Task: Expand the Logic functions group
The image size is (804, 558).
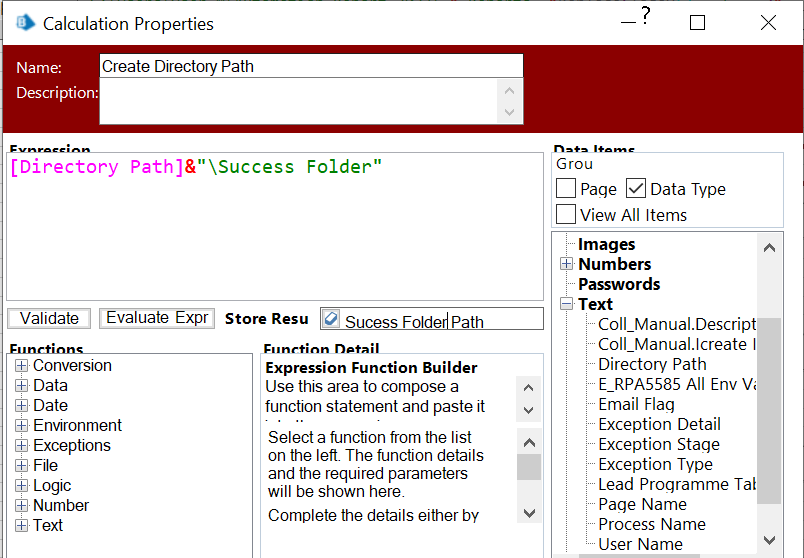Action: tap(22, 486)
